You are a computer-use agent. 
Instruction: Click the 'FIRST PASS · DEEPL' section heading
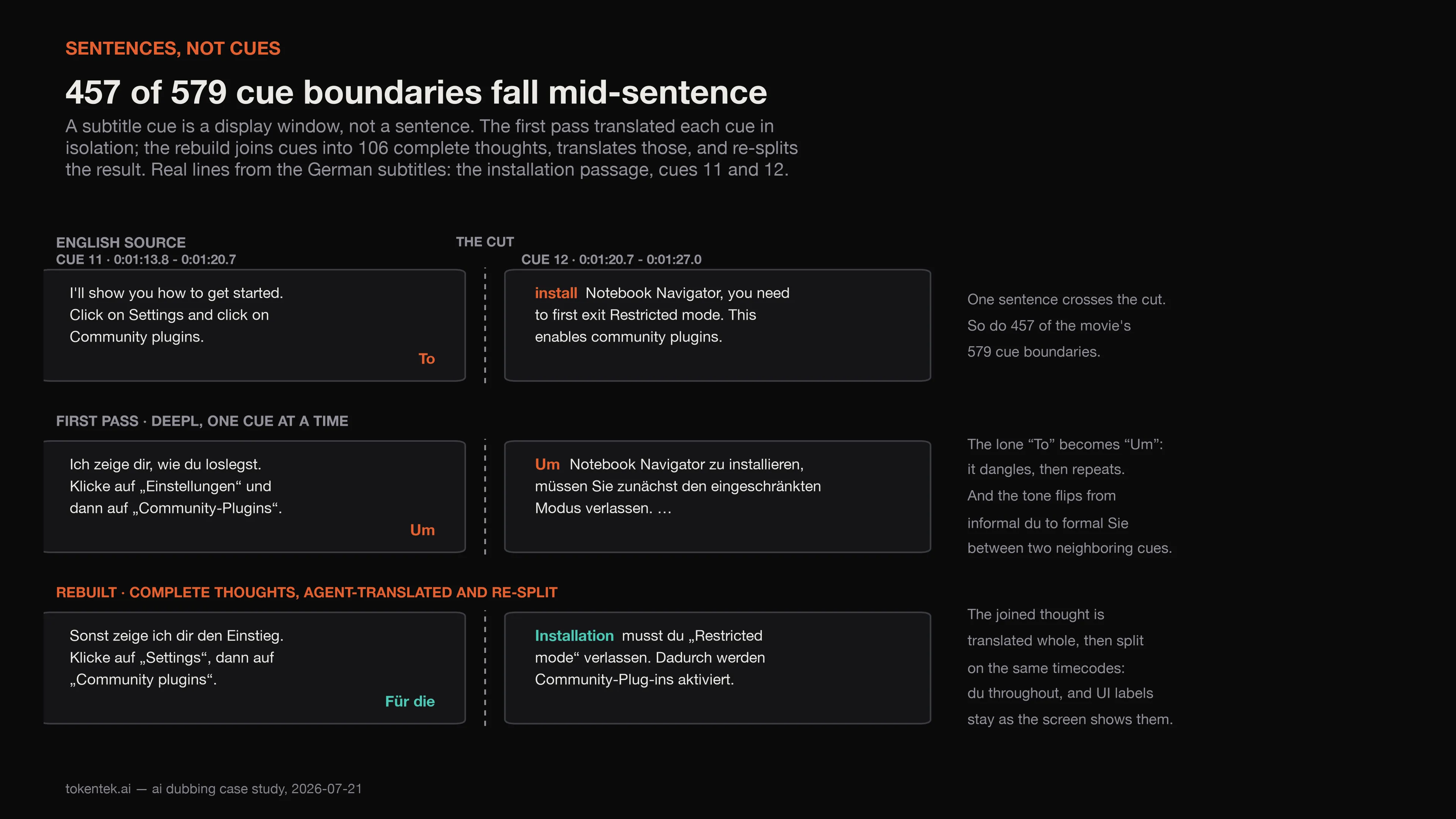tap(202, 421)
